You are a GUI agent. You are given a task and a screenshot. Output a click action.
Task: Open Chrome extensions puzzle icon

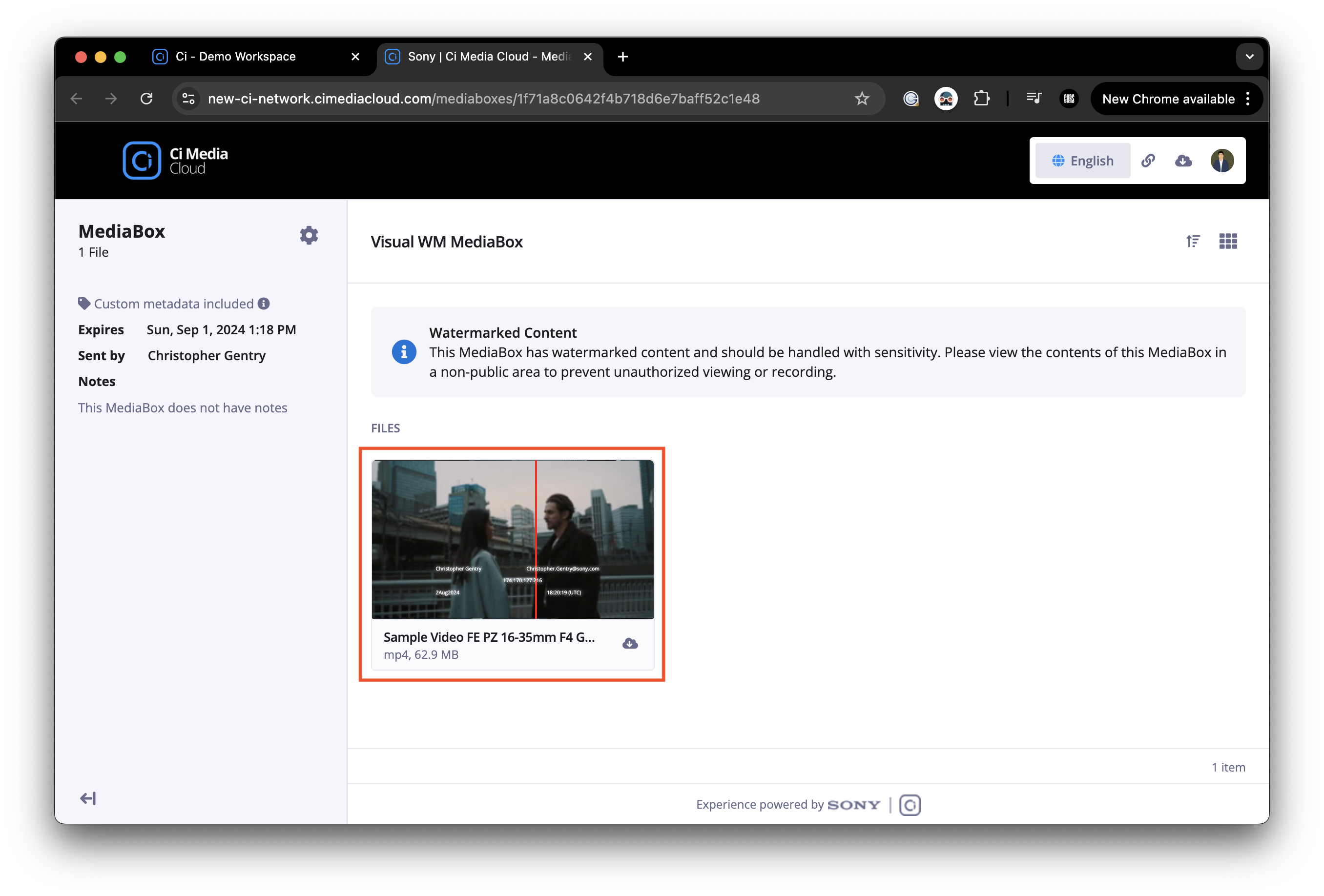[981, 99]
